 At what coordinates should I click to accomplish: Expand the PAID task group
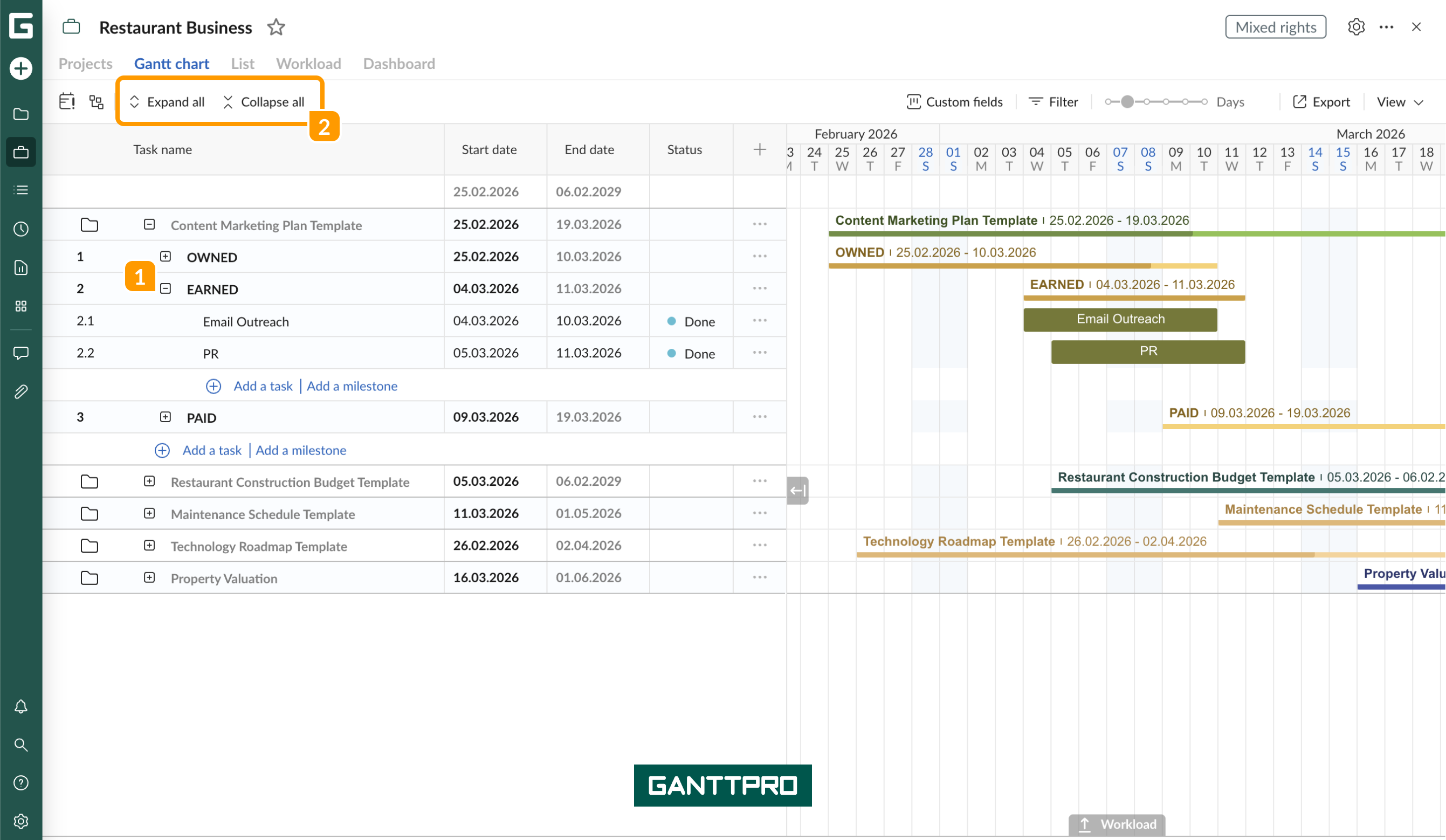pyautogui.click(x=166, y=417)
